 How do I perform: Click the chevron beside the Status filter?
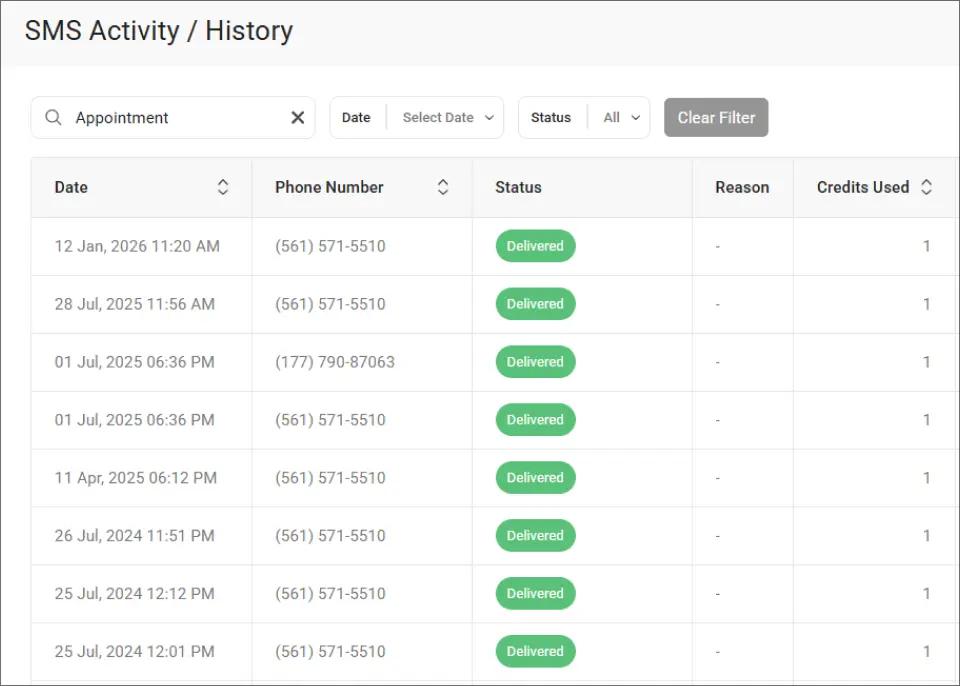pyautogui.click(x=634, y=117)
